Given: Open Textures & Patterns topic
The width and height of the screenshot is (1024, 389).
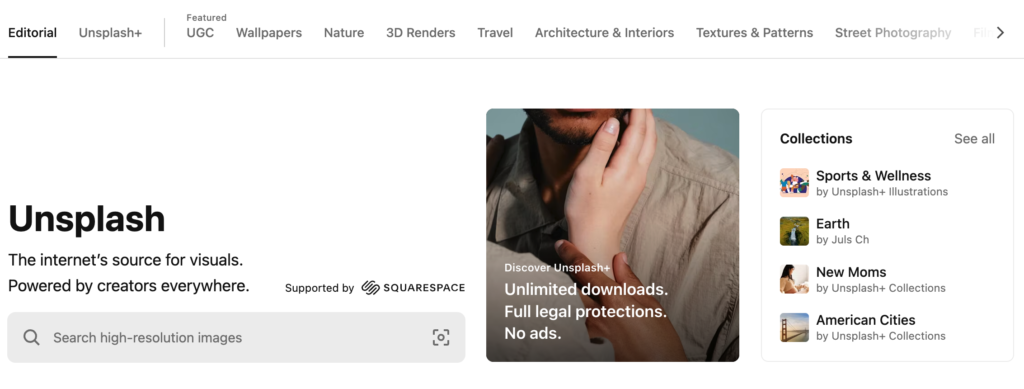Looking at the screenshot, I should tap(754, 33).
